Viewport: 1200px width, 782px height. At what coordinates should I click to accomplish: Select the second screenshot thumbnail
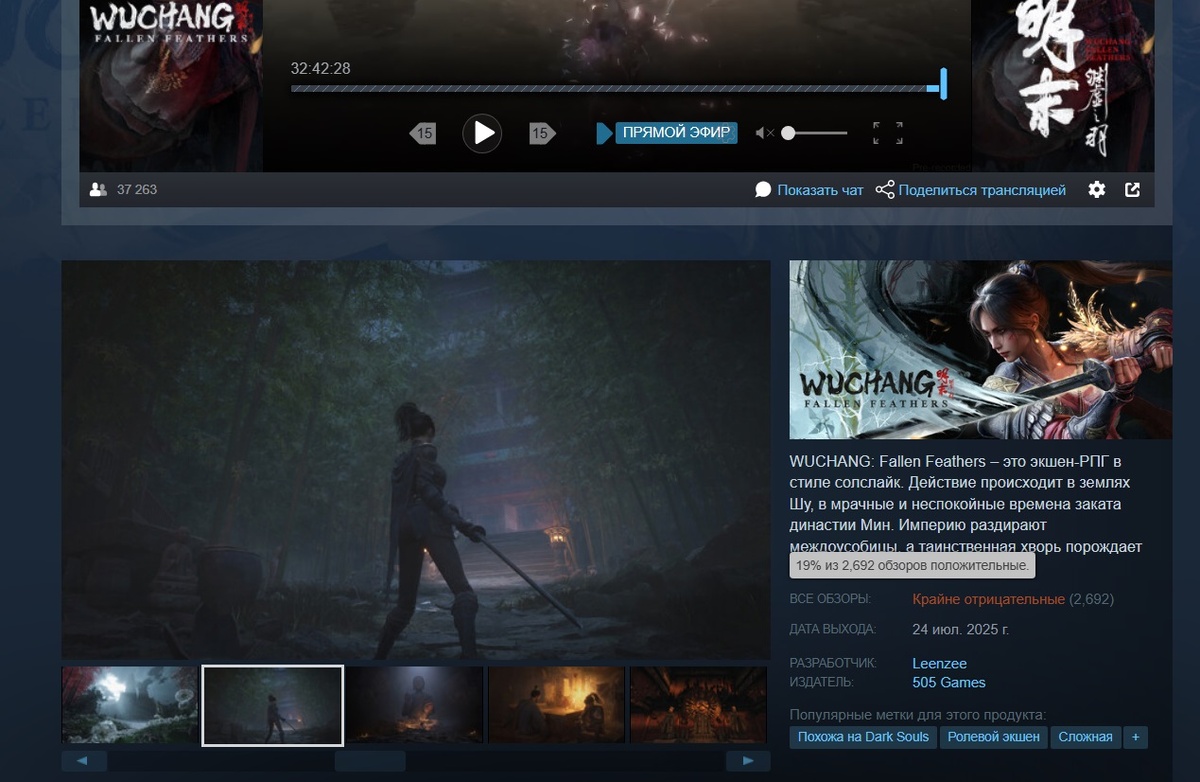click(272, 704)
